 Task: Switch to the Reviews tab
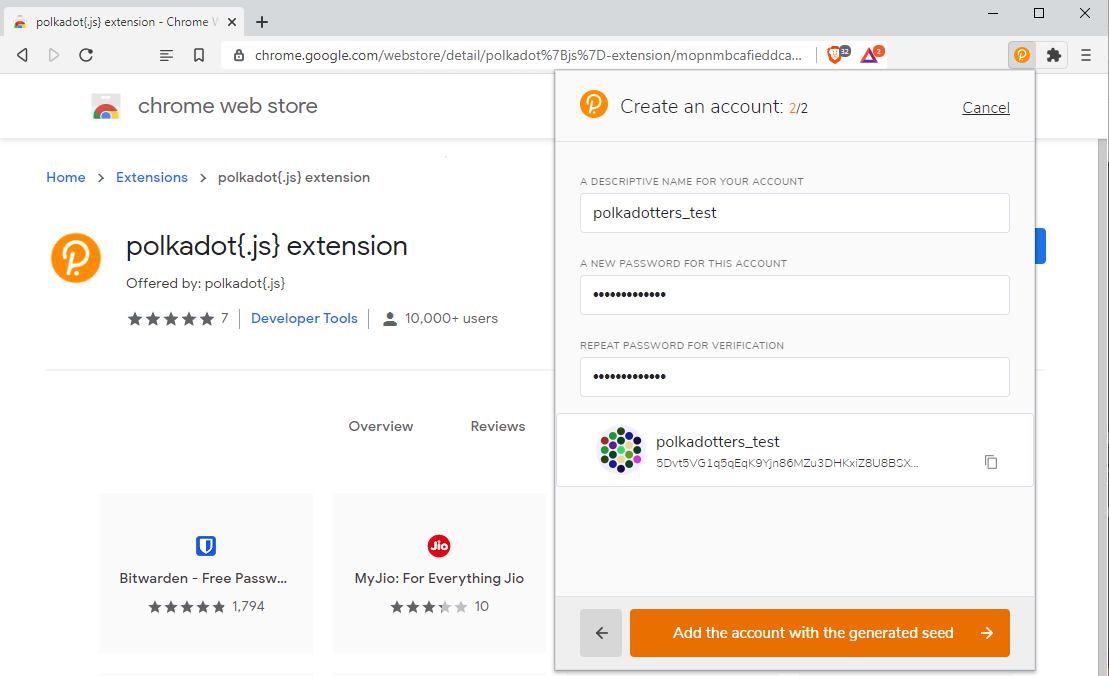coord(498,426)
